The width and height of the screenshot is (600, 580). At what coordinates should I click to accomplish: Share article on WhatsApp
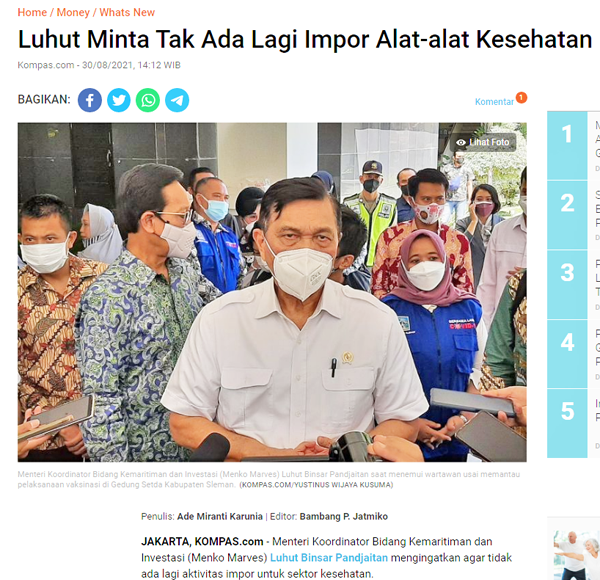[x=148, y=100]
